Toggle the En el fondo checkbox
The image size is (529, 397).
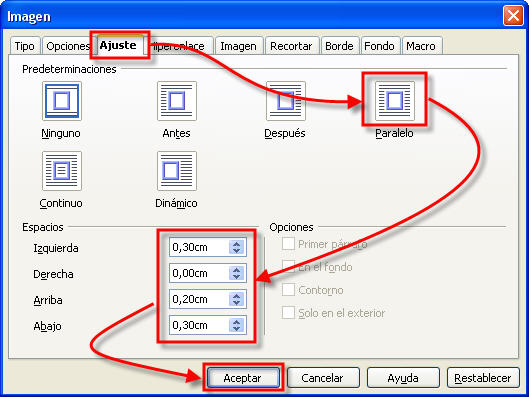click(x=288, y=266)
